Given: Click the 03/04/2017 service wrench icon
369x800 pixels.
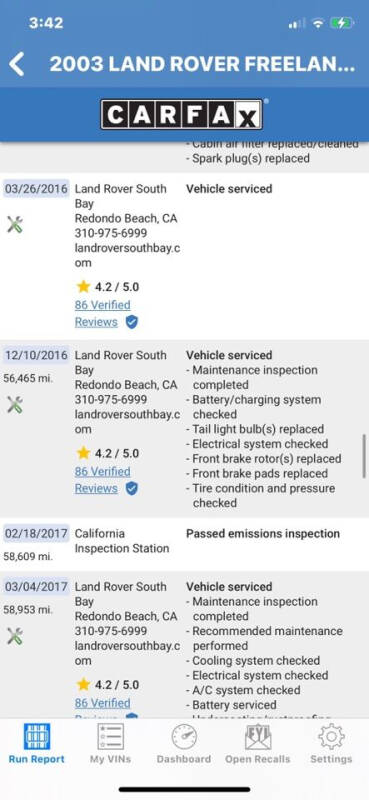Looking at the screenshot, I should tap(15, 636).
